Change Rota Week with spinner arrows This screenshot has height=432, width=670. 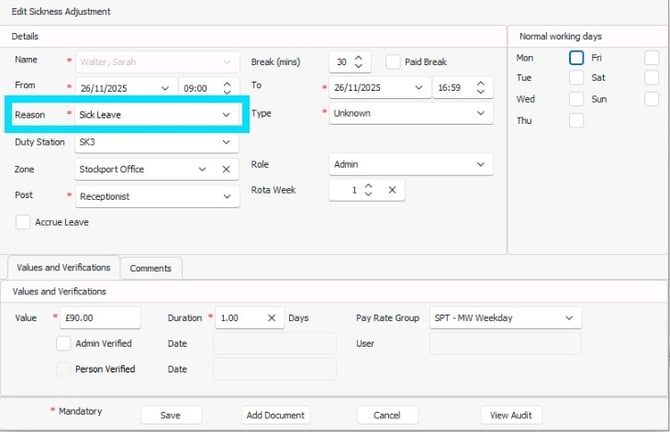[x=368, y=190]
